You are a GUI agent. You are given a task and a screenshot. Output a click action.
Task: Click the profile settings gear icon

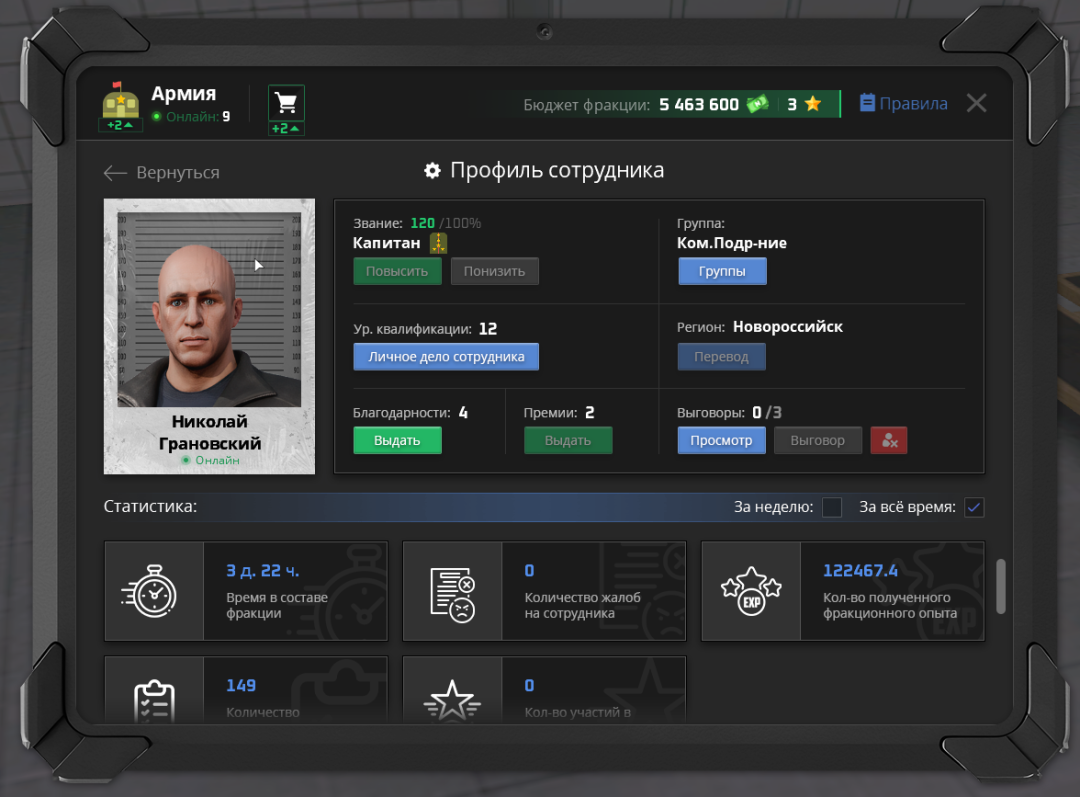point(432,171)
